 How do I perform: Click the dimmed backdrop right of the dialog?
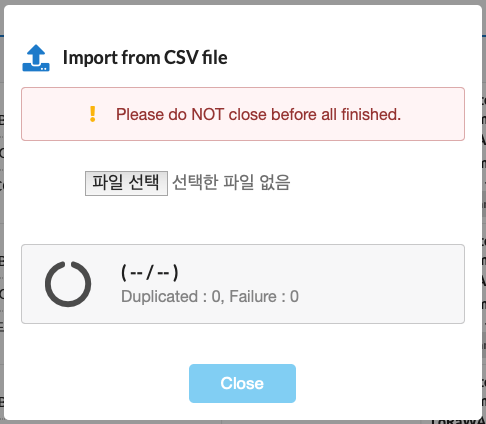484,213
